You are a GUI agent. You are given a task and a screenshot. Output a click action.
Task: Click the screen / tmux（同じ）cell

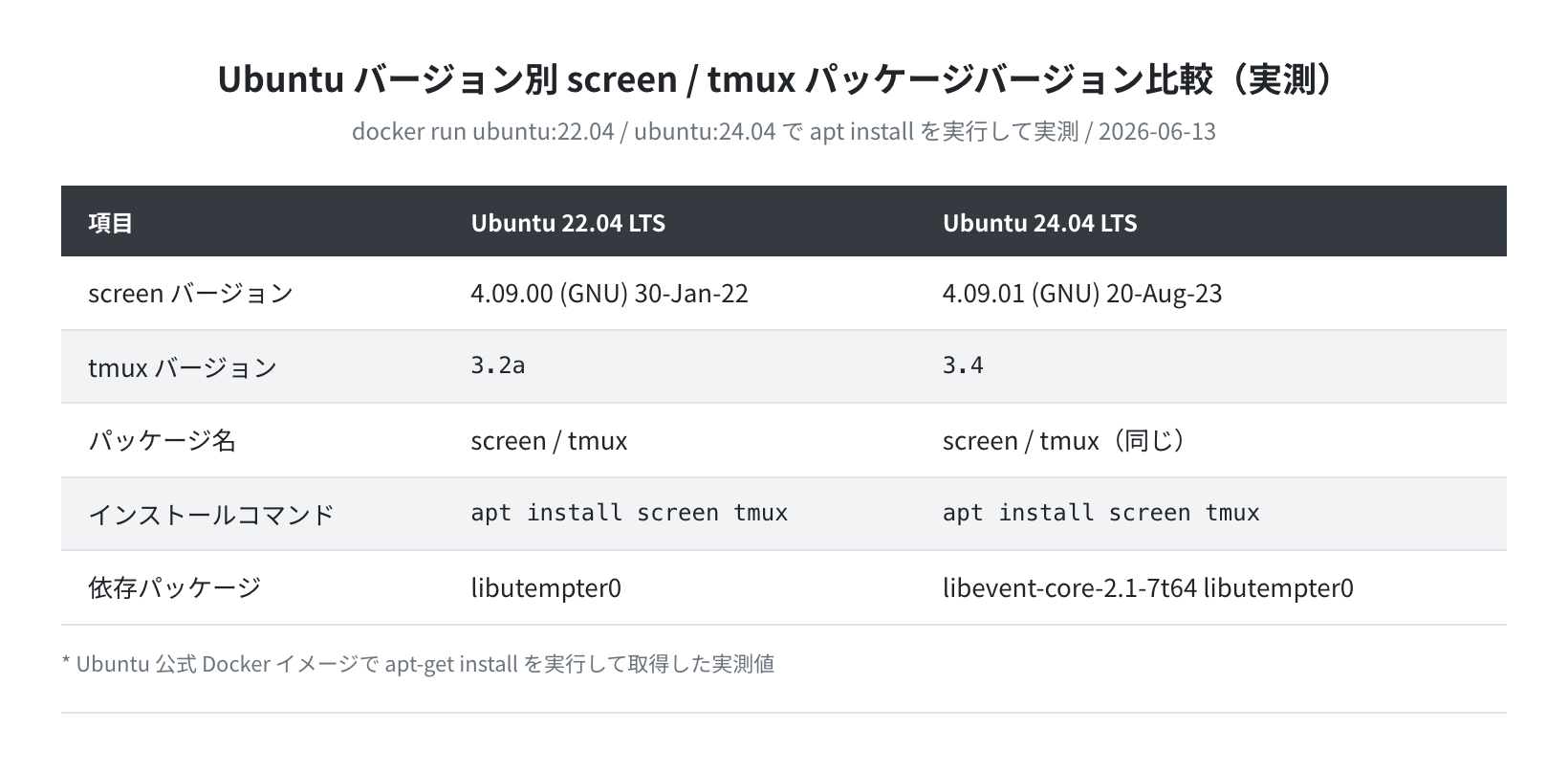pos(1064,441)
